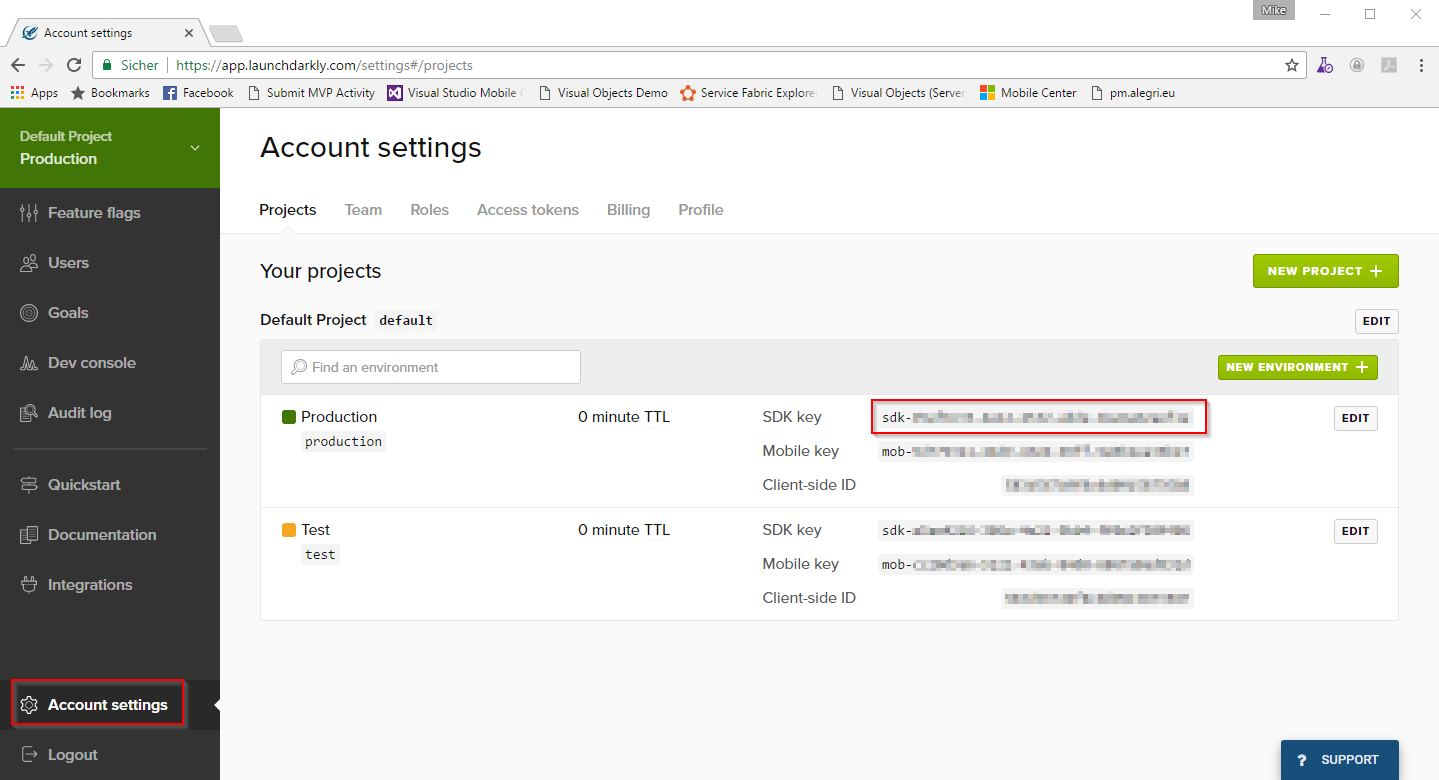Click the PDF extension icon in toolbar
1439x780 pixels.
coord(1389,65)
